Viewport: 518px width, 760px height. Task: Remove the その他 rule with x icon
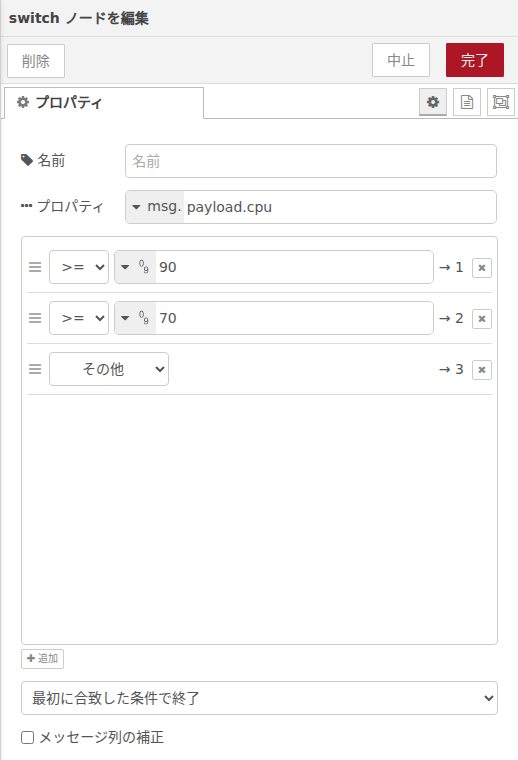click(x=482, y=370)
